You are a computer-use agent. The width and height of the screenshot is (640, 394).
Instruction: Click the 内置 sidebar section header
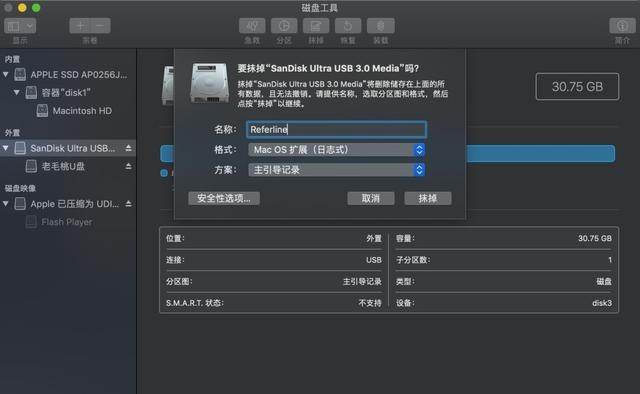point(12,59)
